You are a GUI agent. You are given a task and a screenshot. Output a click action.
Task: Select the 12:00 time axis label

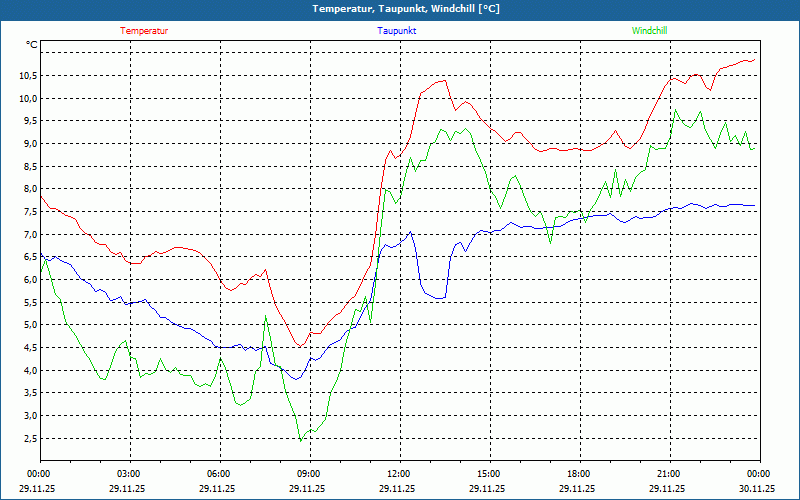tap(398, 474)
